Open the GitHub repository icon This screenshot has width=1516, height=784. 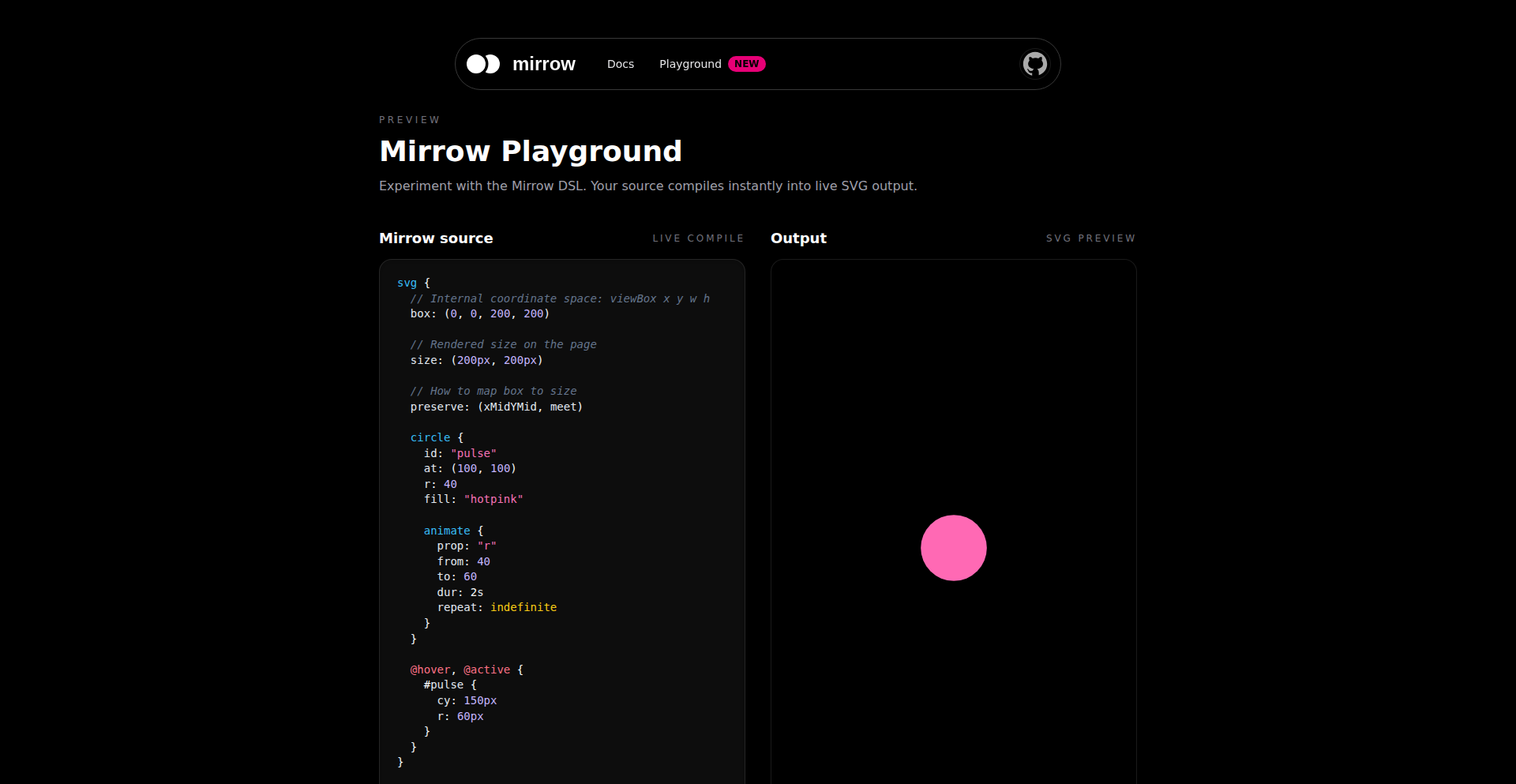click(x=1034, y=64)
